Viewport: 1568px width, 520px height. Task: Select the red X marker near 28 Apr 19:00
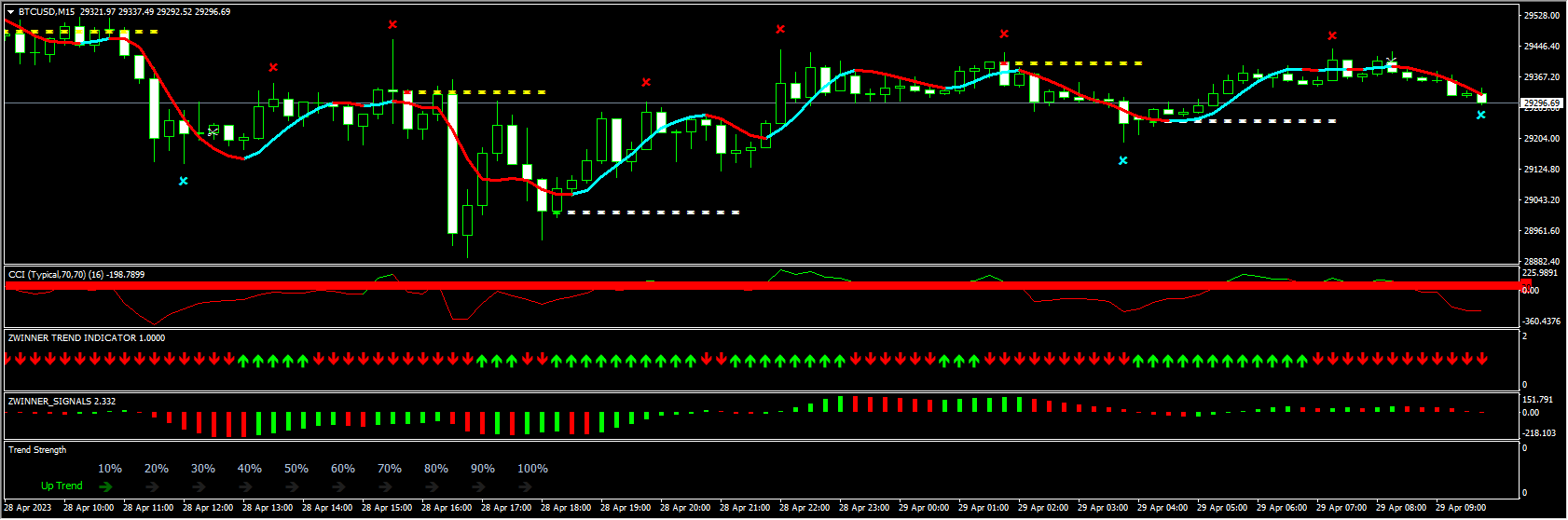click(646, 82)
